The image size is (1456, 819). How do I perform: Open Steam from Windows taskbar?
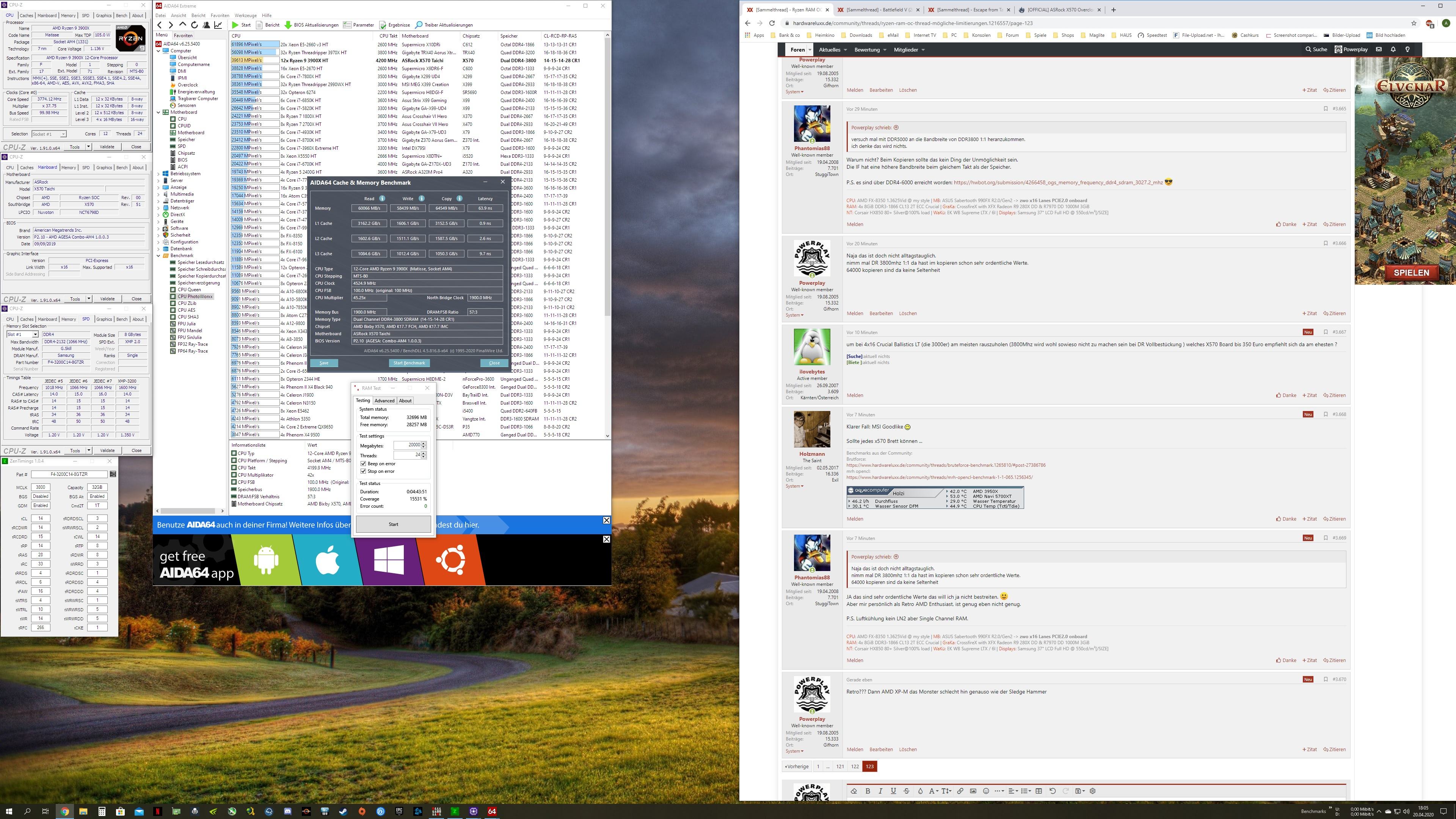pyautogui.click(x=343, y=811)
